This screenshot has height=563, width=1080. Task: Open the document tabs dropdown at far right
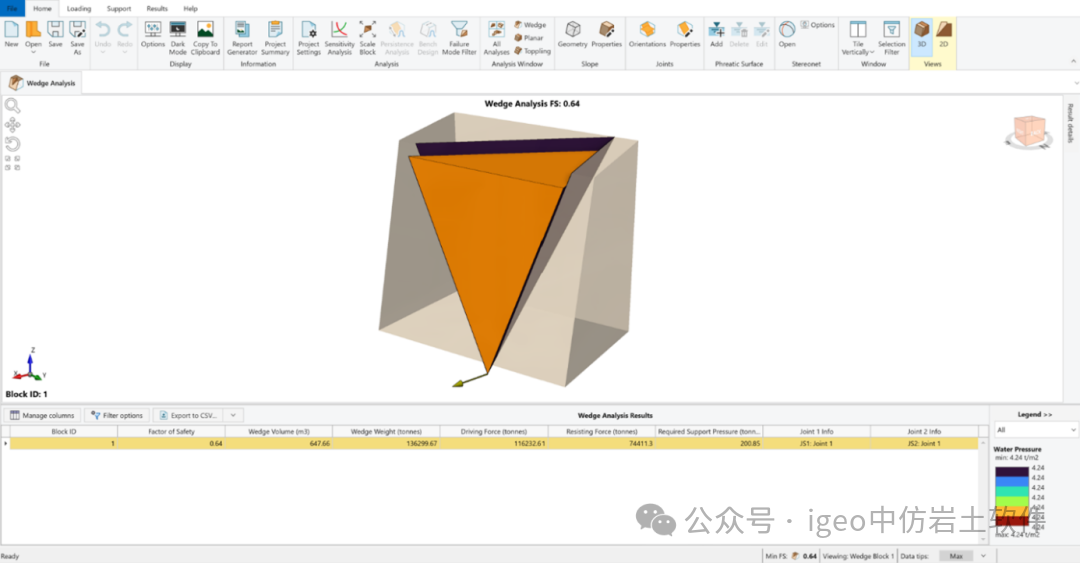pos(1076,83)
